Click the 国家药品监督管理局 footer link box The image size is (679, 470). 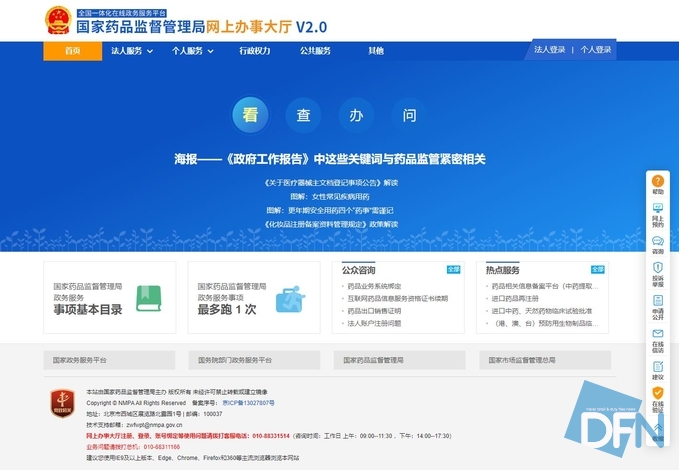click(399, 360)
